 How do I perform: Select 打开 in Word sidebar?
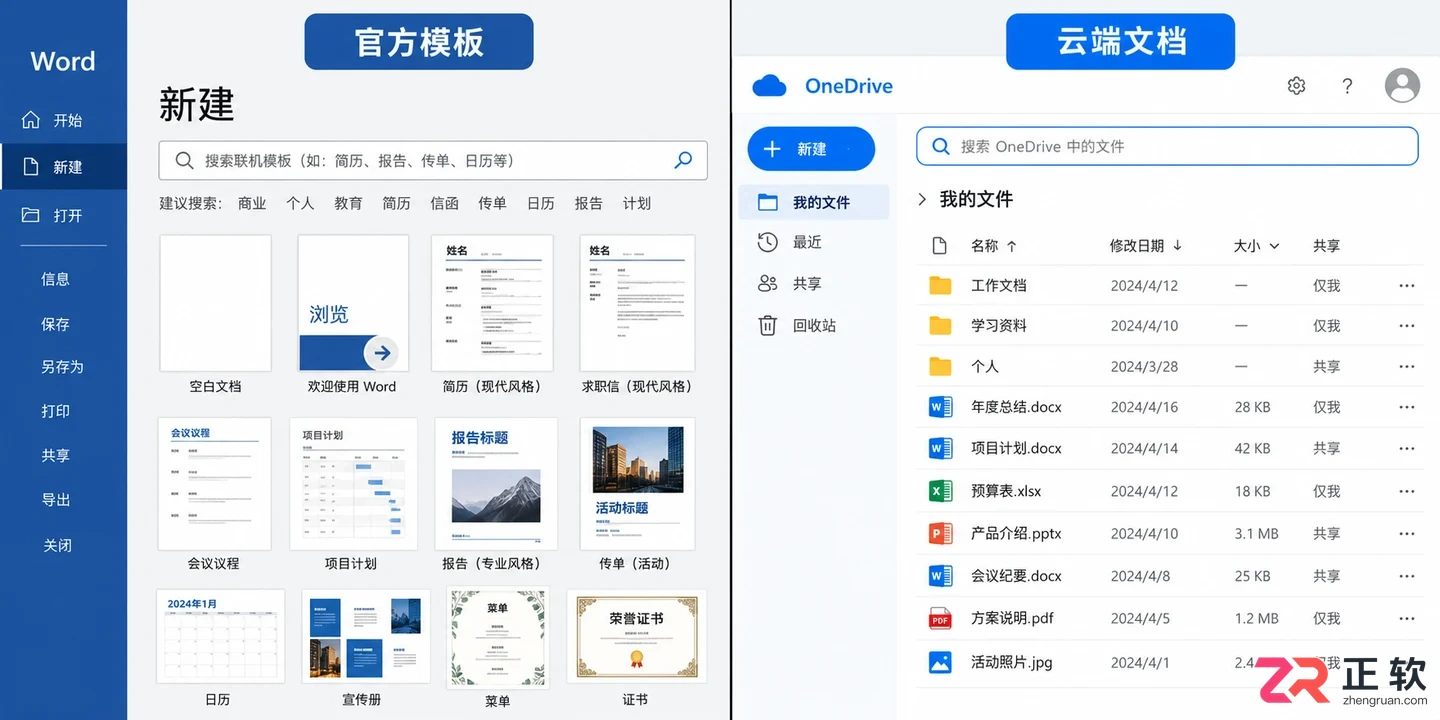[x=64, y=215]
